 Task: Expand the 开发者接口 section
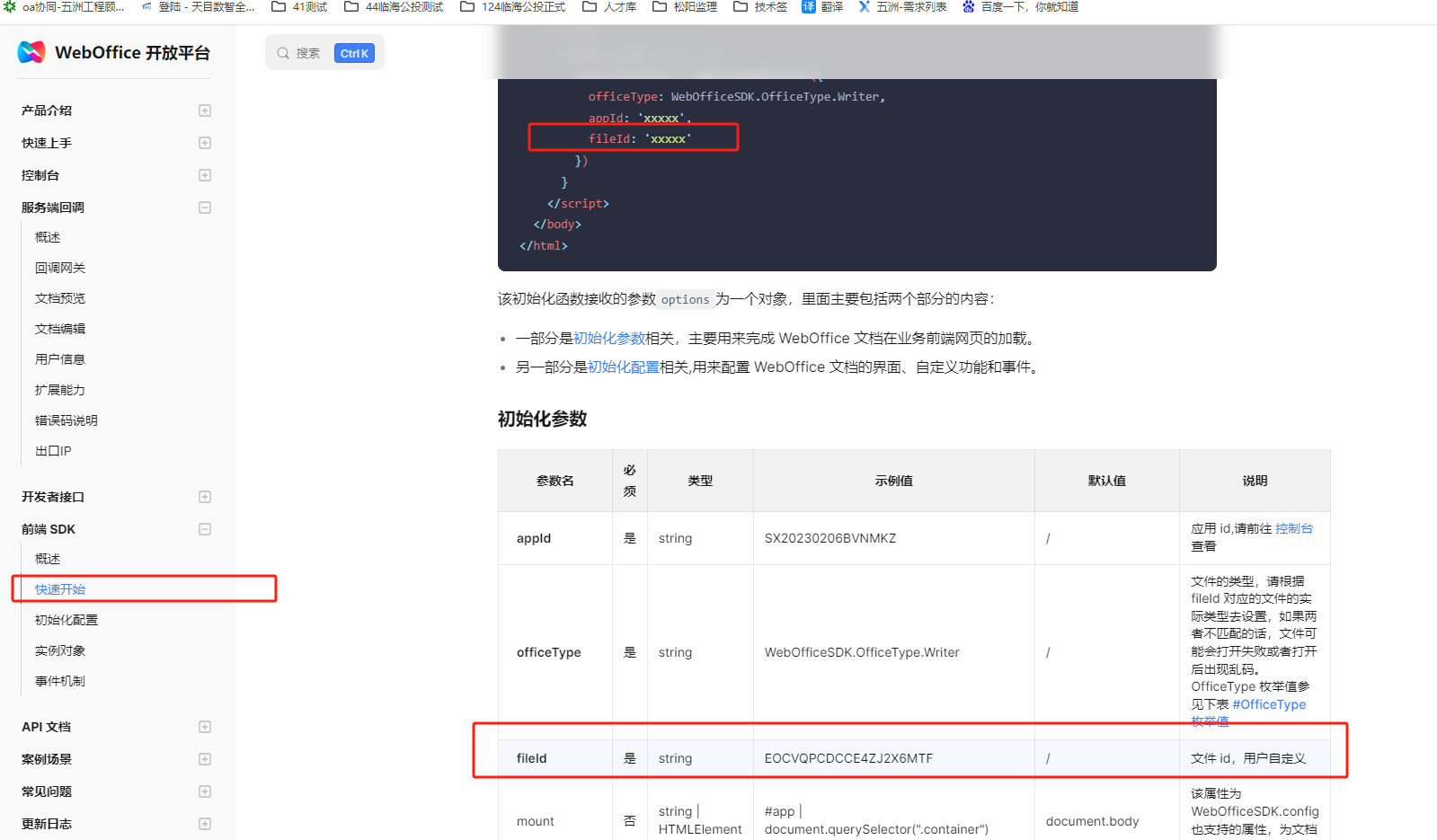(205, 497)
